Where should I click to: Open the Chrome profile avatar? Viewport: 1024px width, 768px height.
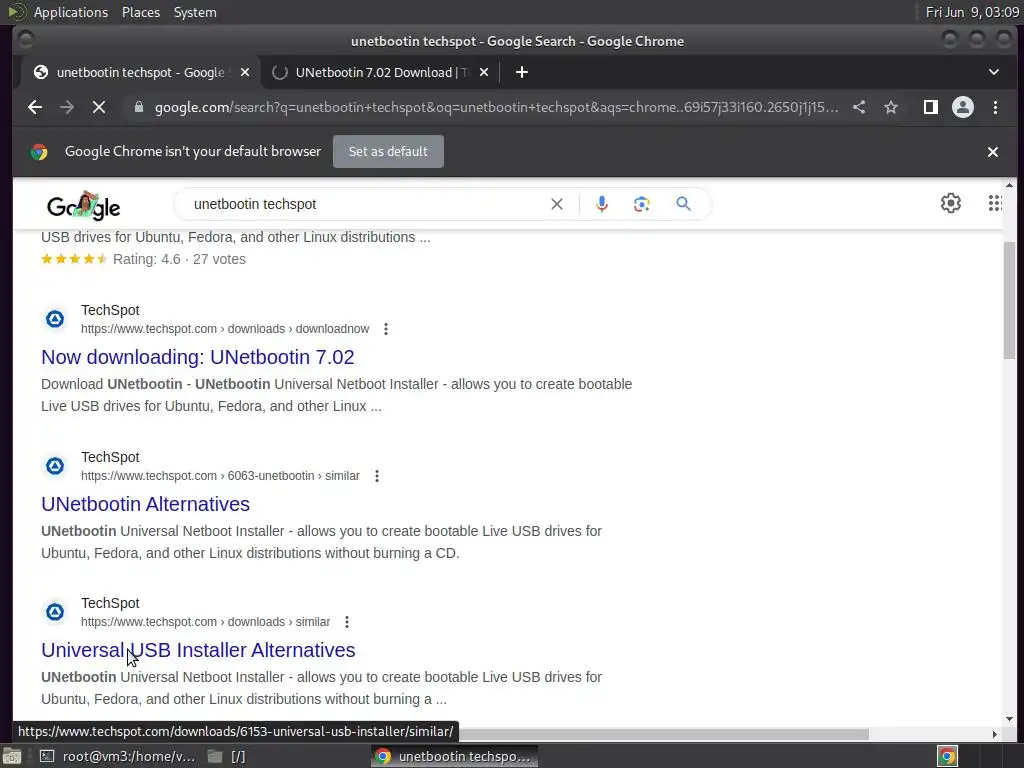point(963,107)
